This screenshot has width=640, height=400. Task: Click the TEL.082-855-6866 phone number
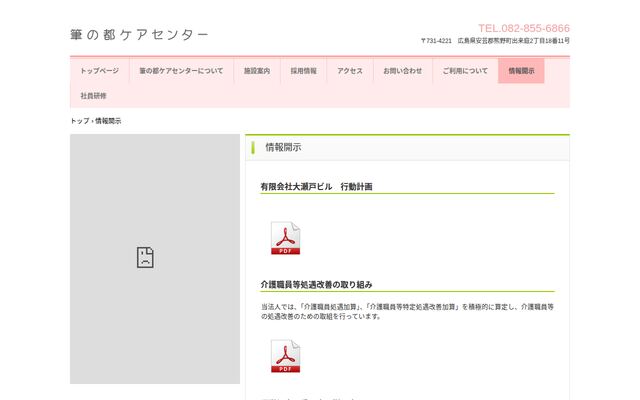pos(524,28)
